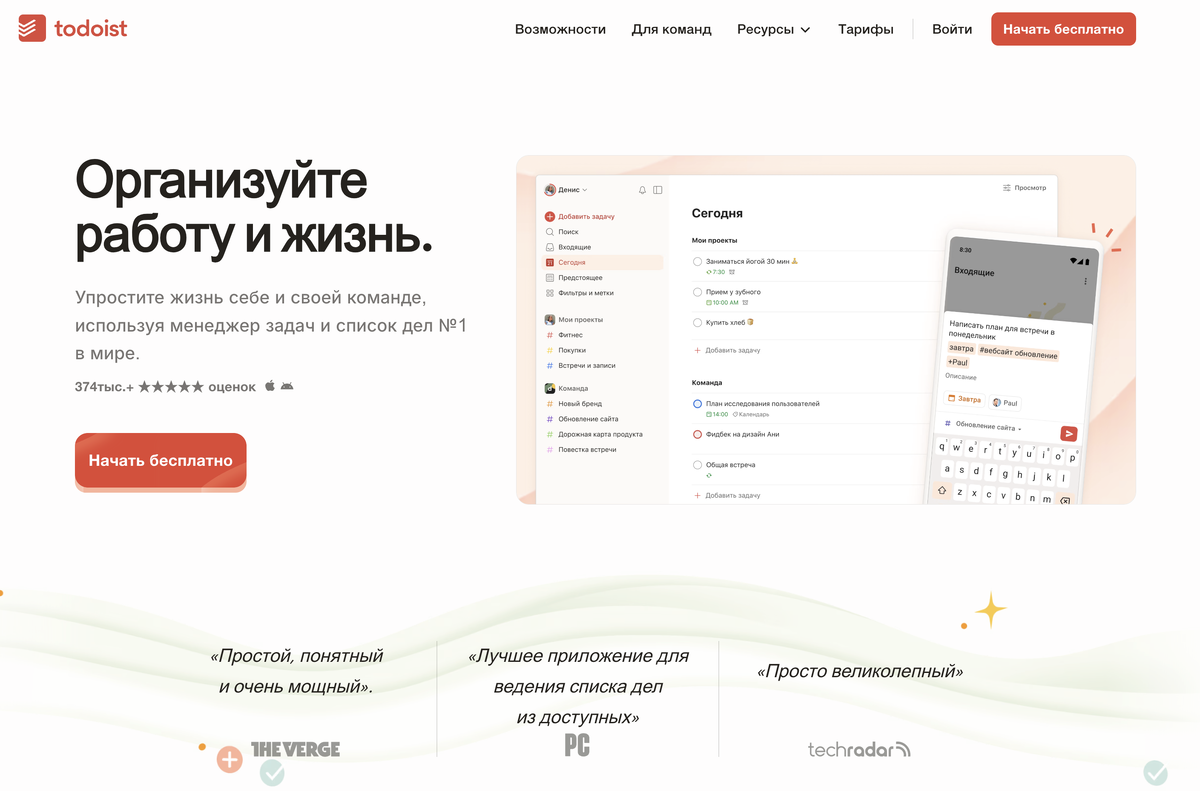
Task: Click hash icon of sidebar Обновление сайта
Action: (550, 419)
